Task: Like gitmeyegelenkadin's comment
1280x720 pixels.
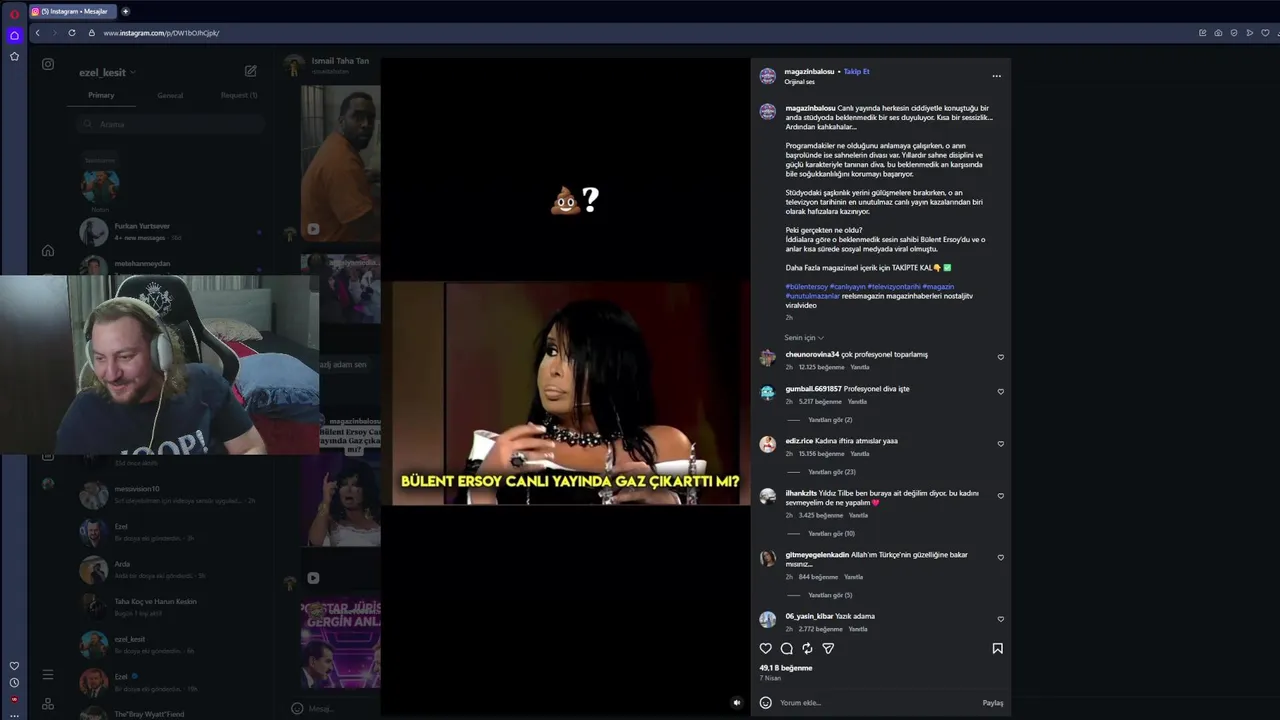Action: pos(1000,557)
